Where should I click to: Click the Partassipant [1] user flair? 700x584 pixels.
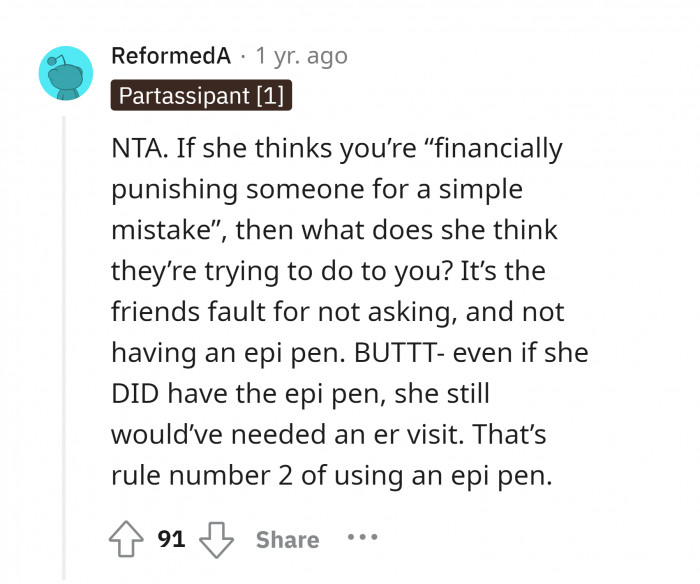tap(201, 95)
